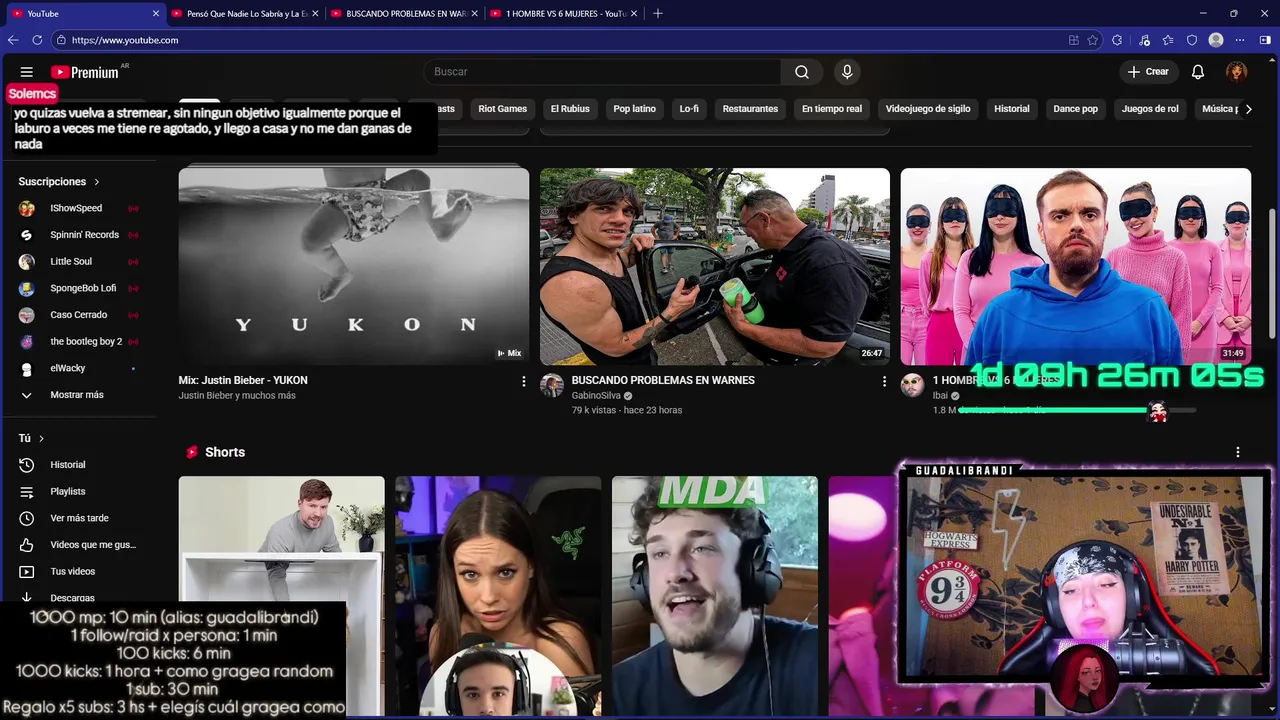Open the media control music icon
Viewport: 1280px width, 720px height.
(x=1144, y=40)
